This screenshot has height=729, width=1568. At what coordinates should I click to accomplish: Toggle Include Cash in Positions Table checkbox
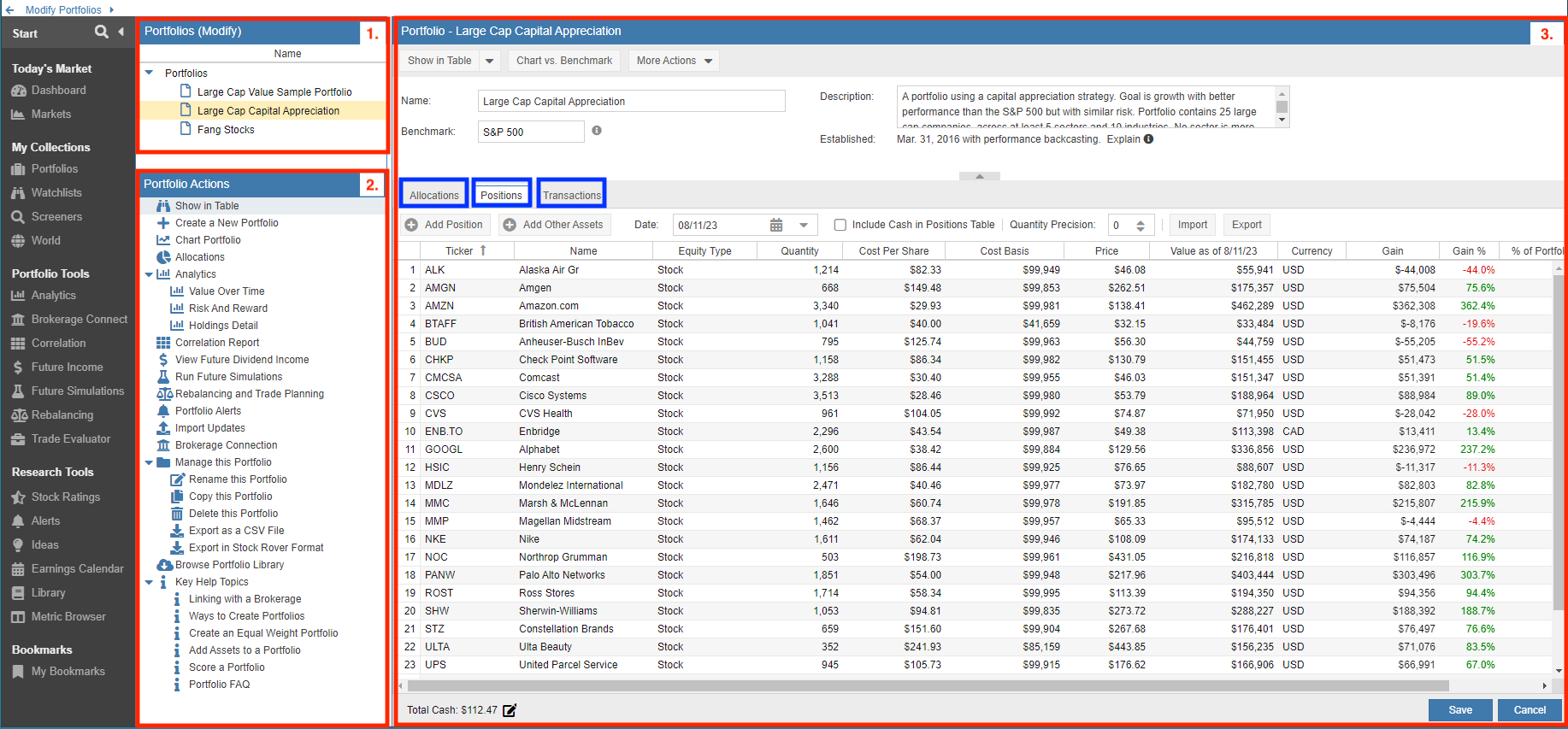coord(840,225)
